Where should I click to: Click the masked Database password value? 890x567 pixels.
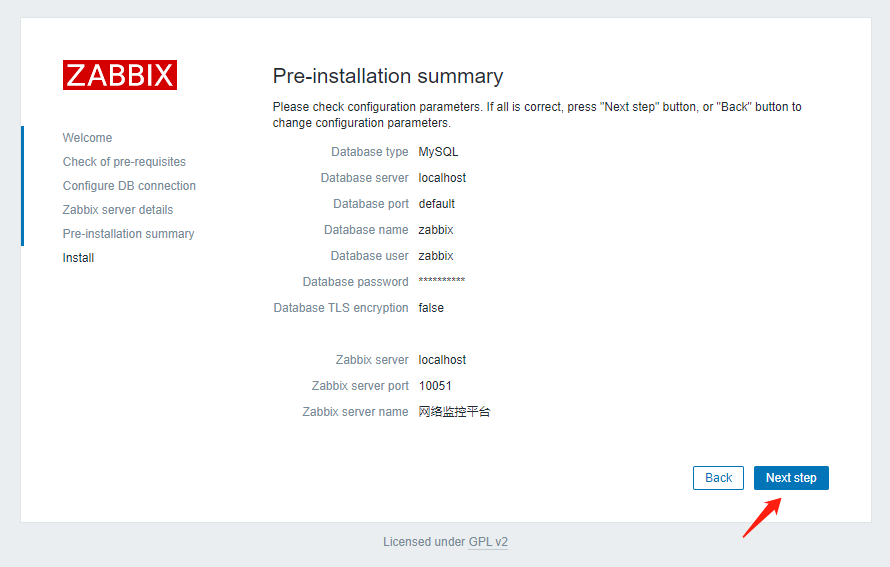[x=441, y=282]
